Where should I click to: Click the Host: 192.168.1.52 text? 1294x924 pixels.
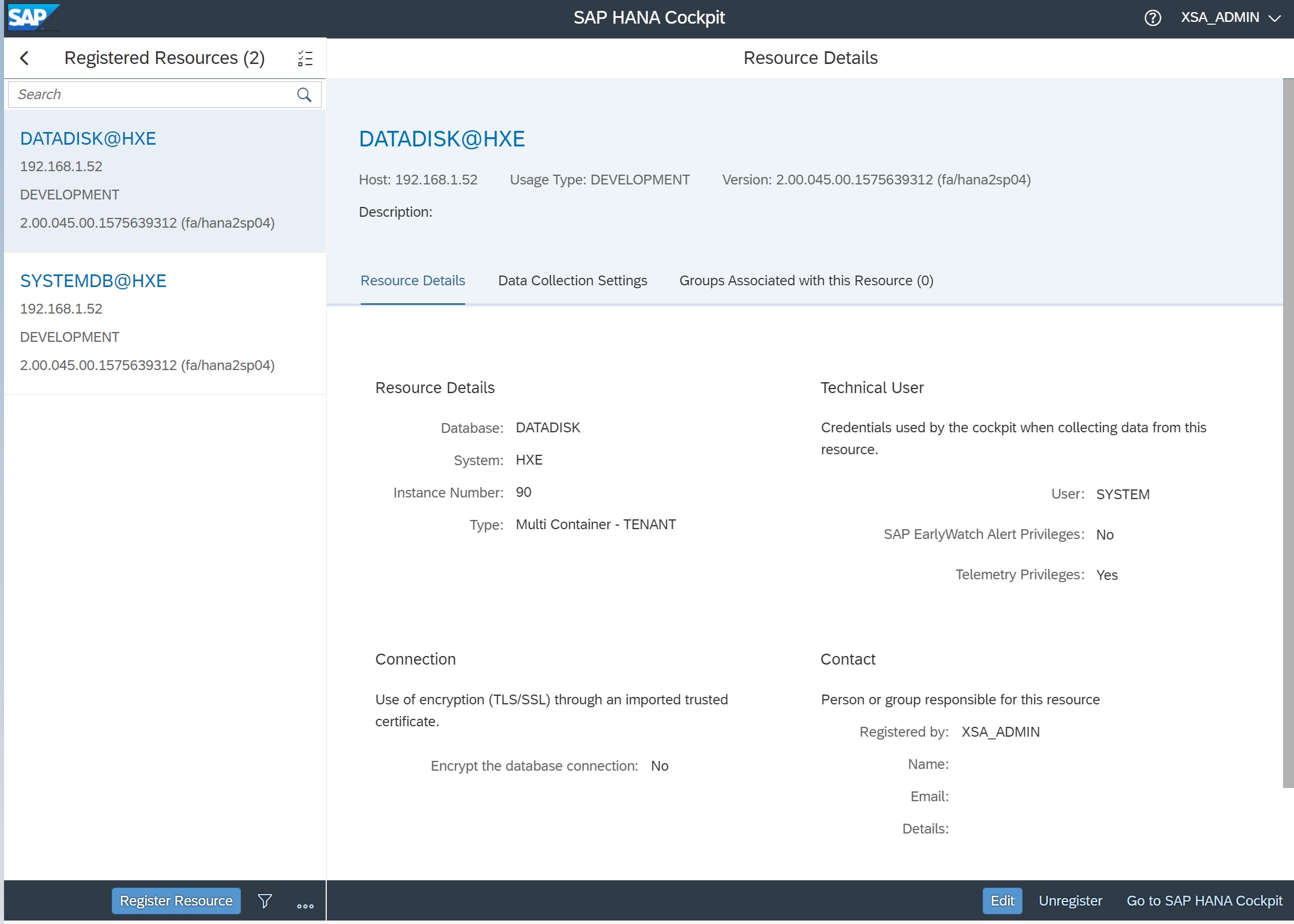tap(418, 180)
